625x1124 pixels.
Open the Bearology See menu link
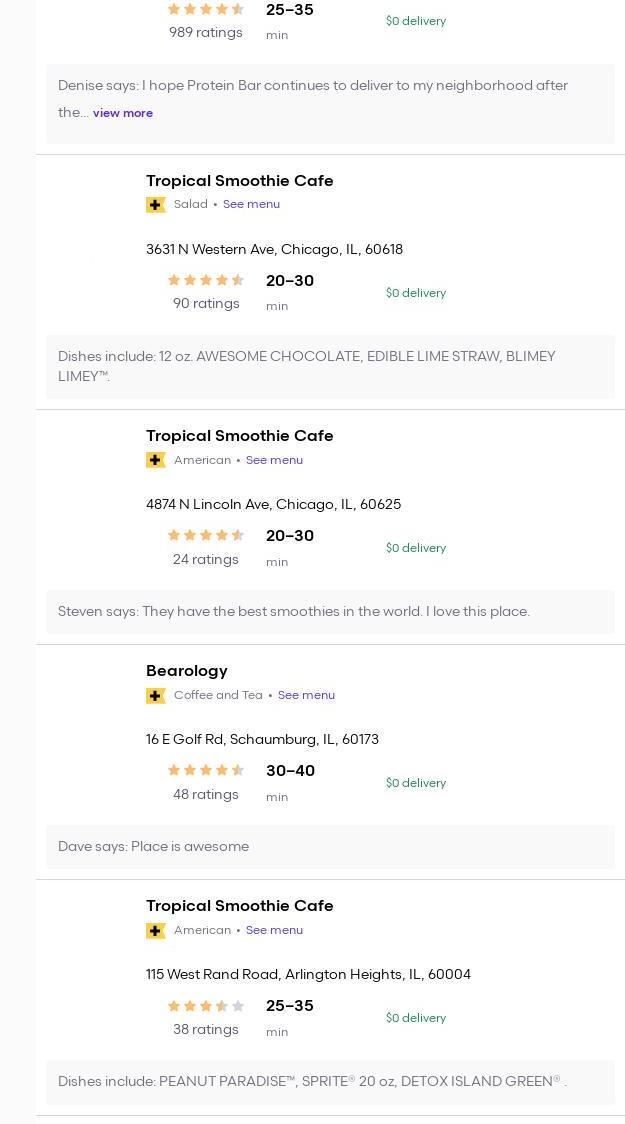306,695
